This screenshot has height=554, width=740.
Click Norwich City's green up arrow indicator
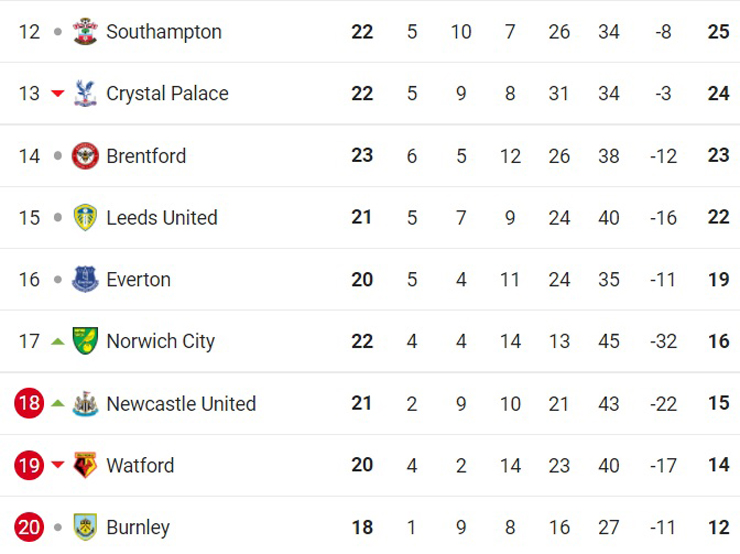tap(58, 342)
